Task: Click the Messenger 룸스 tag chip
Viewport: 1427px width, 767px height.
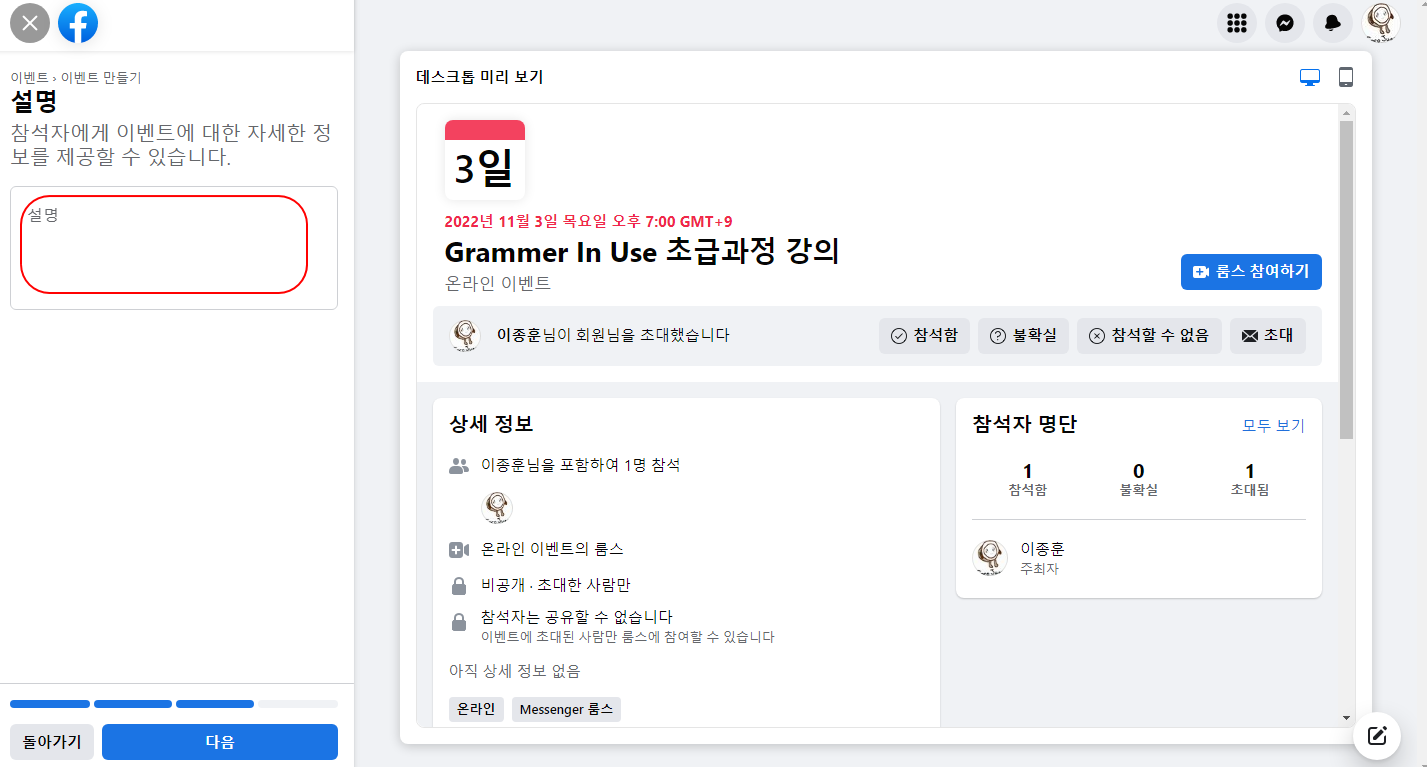Action: [566, 710]
